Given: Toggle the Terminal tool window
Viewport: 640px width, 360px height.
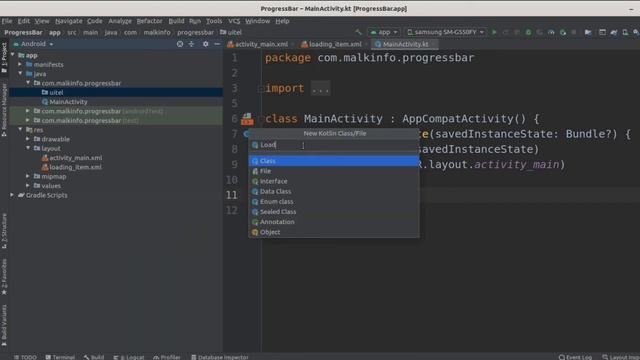Looking at the screenshot, I should click(60, 357).
